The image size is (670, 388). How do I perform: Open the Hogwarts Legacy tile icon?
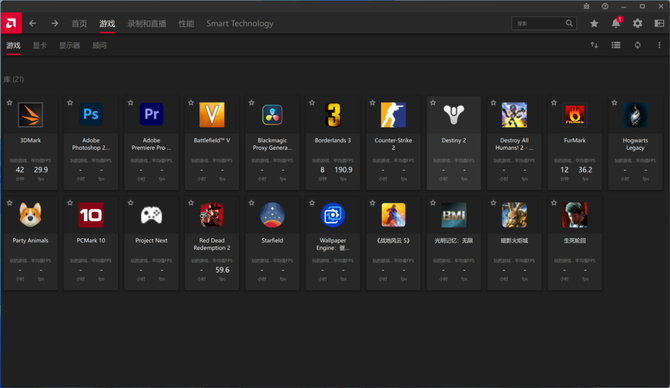coord(635,115)
